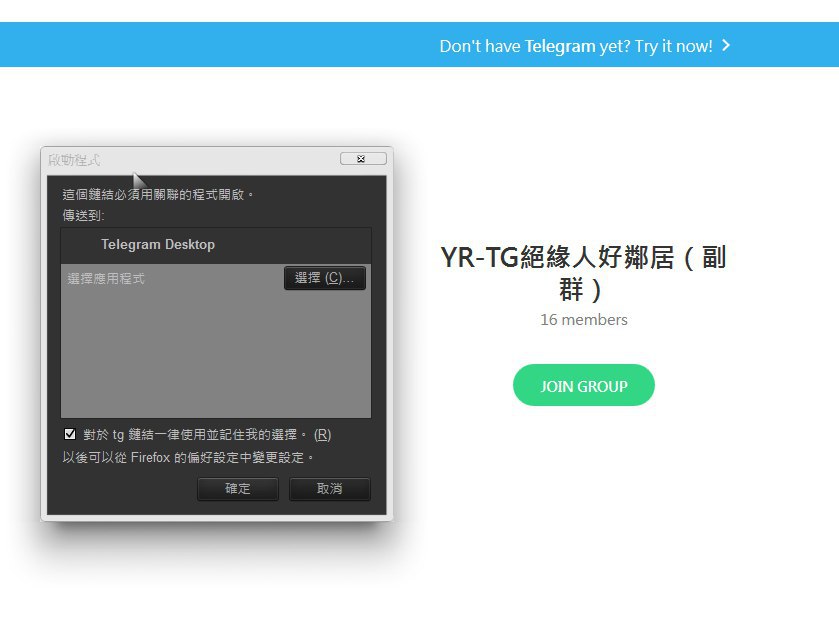The image size is (839, 626).
Task: Click the 啟動程式 dialog title bar text
Action: (74, 160)
